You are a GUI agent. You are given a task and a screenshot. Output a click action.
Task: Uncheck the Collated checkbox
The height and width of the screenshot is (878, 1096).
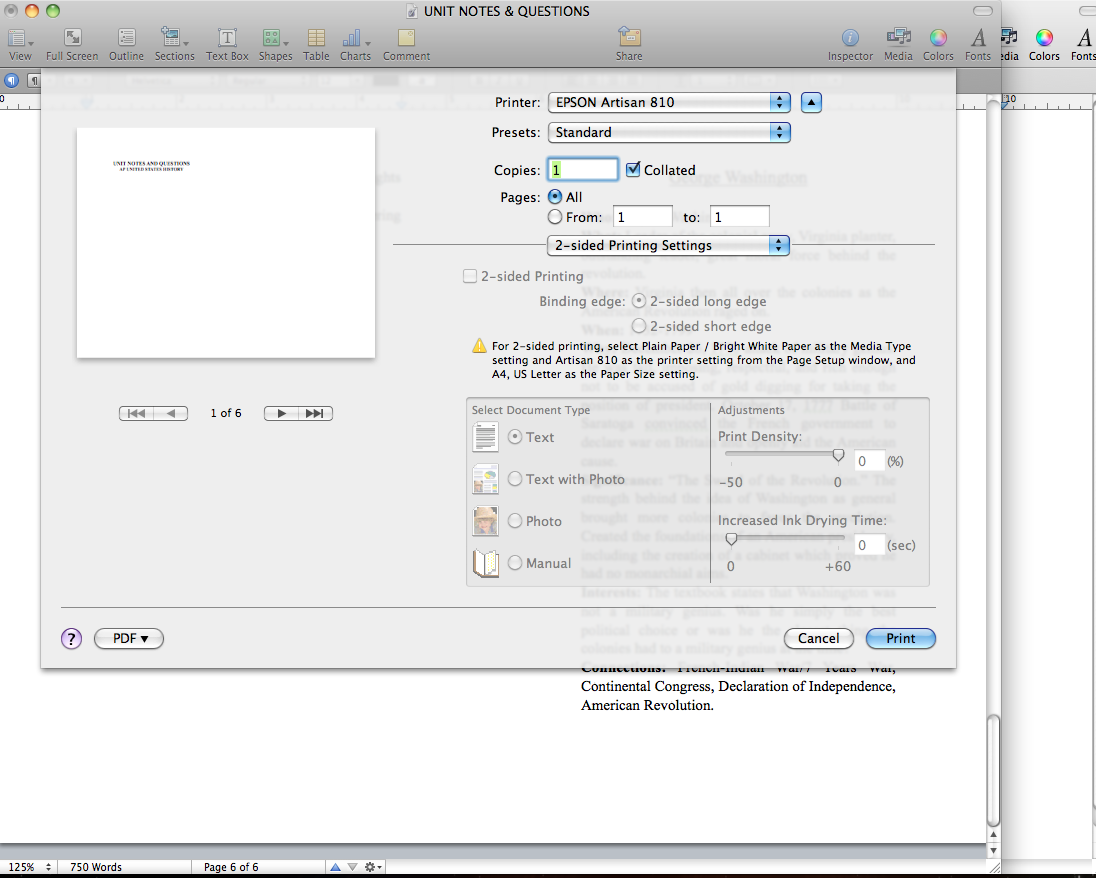pyautogui.click(x=633, y=169)
